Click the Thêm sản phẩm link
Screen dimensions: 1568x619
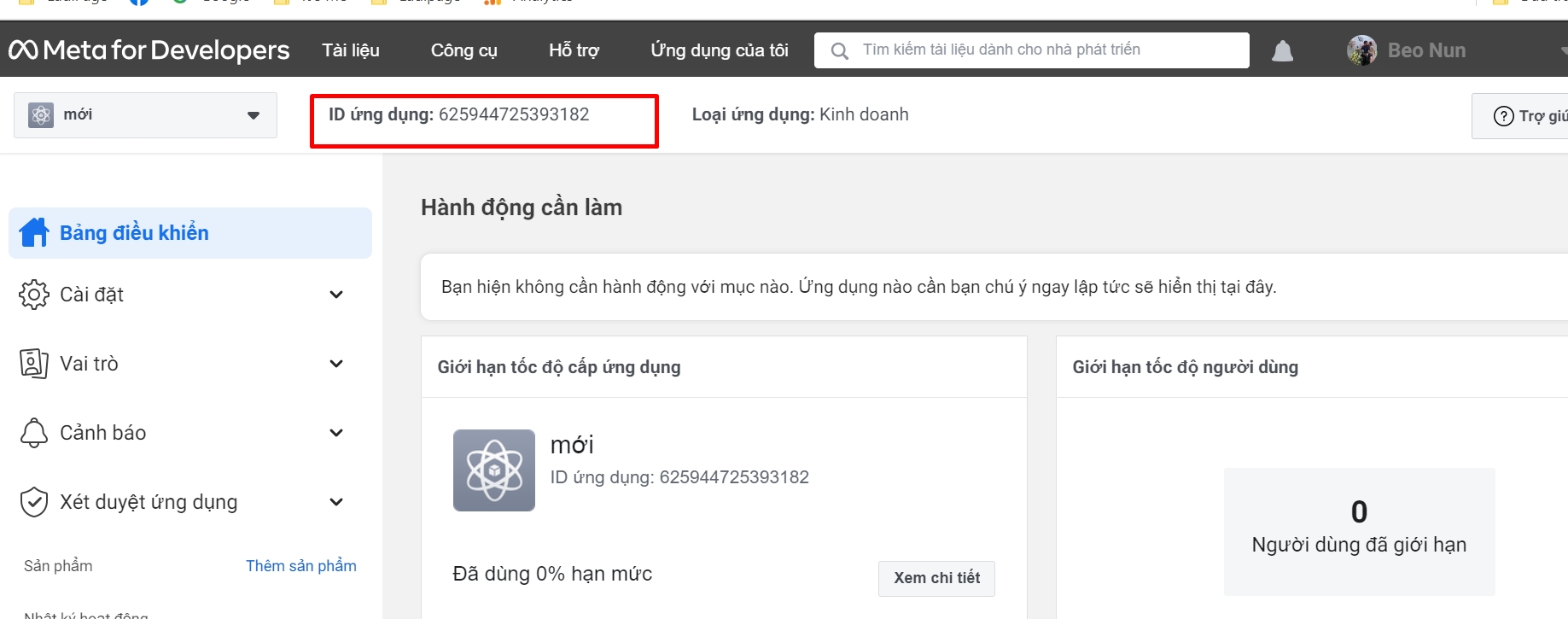pyautogui.click(x=300, y=566)
